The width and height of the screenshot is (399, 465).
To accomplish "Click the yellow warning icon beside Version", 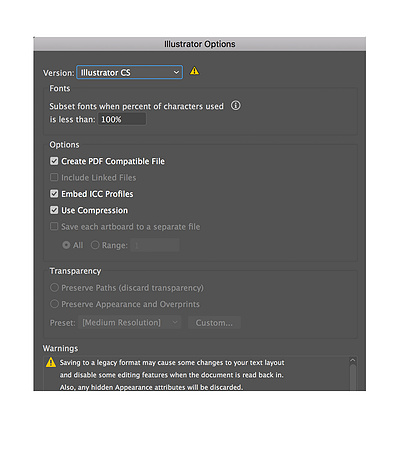I will tap(194, 71).
